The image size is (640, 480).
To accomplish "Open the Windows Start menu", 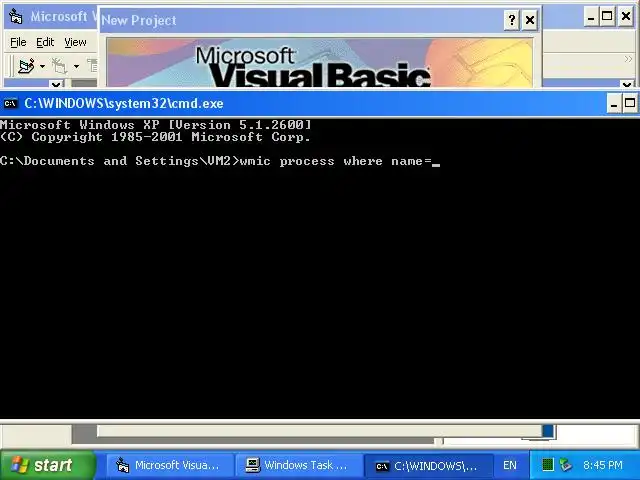I will (48, 465).
